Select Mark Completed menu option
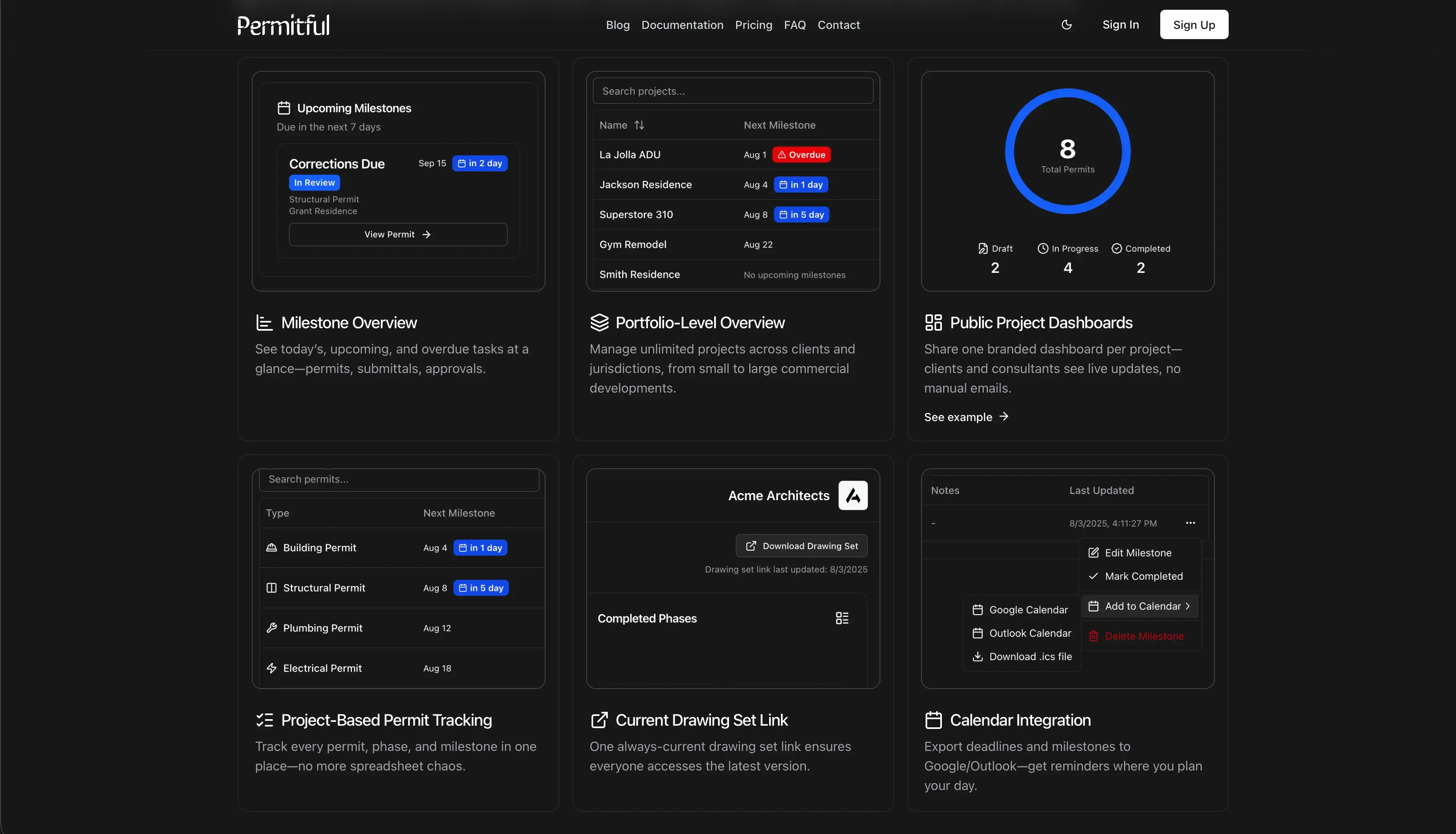 (x=1143, y=576)
